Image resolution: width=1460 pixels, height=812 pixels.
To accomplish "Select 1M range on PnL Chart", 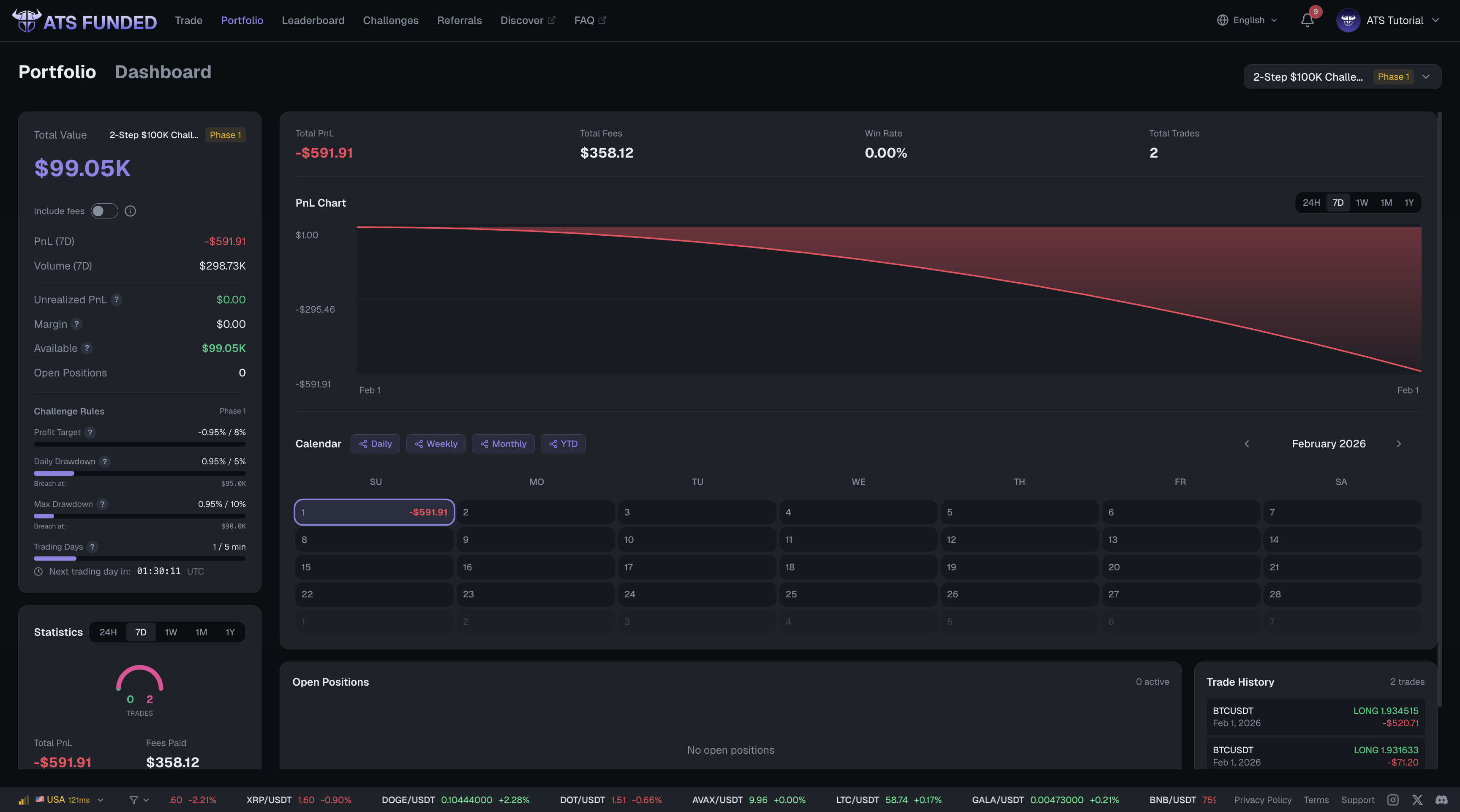I will coord(1386,203).
